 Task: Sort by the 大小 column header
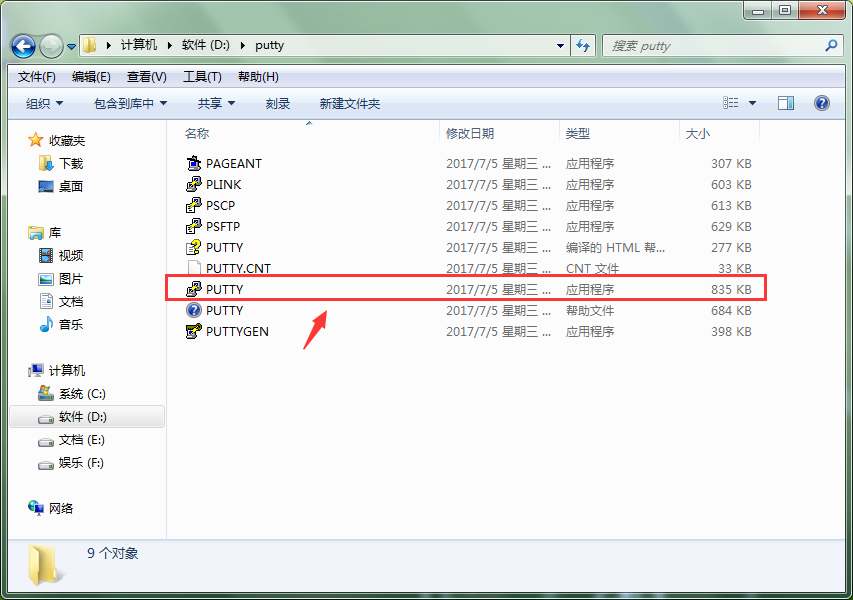697,133
